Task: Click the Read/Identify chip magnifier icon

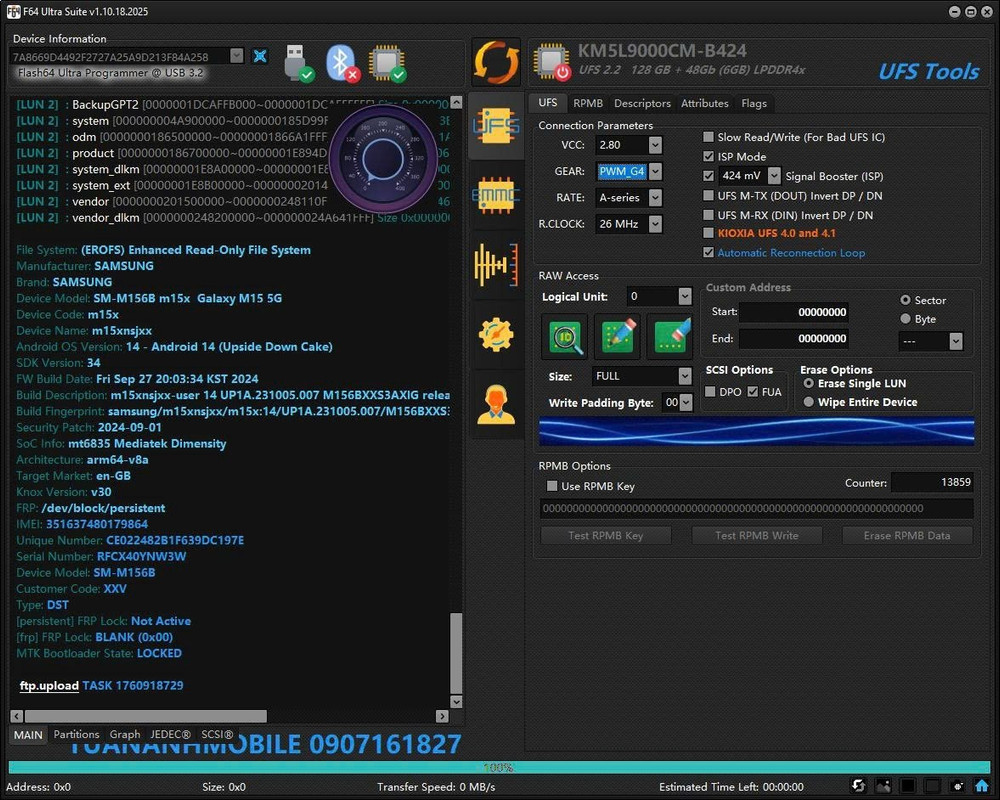Action: point(565,336)
